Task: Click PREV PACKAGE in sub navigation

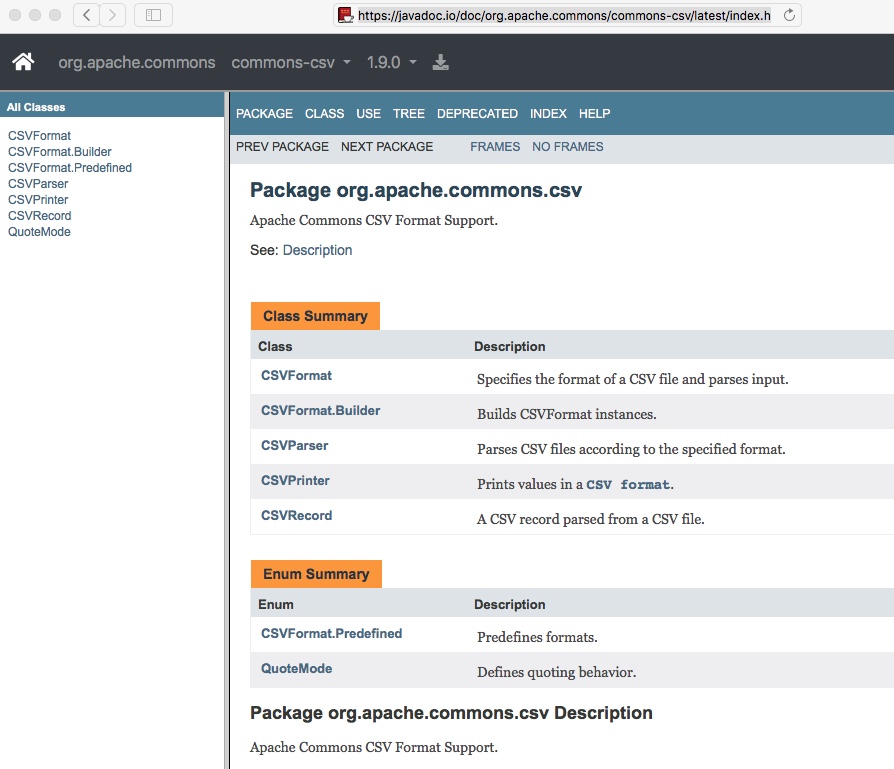Action: tap(282, 147)
